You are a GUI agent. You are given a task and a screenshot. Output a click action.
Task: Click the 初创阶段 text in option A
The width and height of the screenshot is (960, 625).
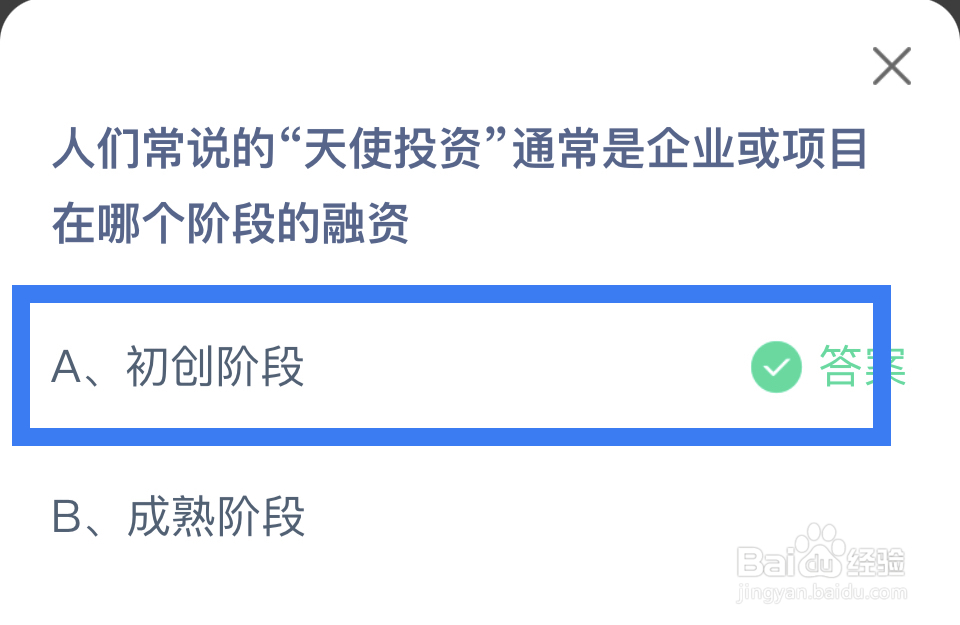click(215, 367)
